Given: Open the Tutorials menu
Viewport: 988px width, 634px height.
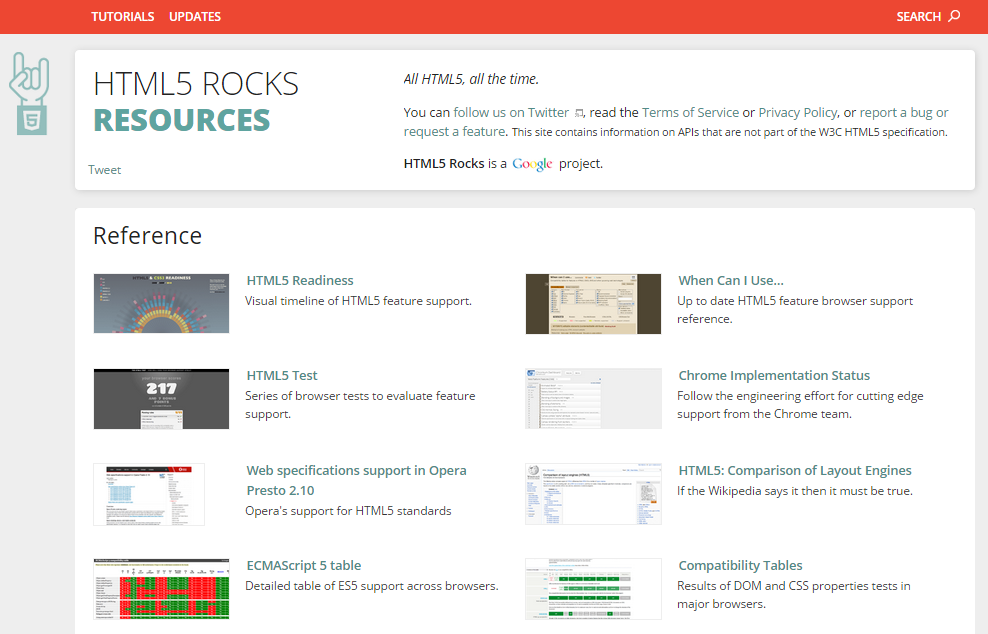Looking at the screenshot, I should tap(122, 16).
